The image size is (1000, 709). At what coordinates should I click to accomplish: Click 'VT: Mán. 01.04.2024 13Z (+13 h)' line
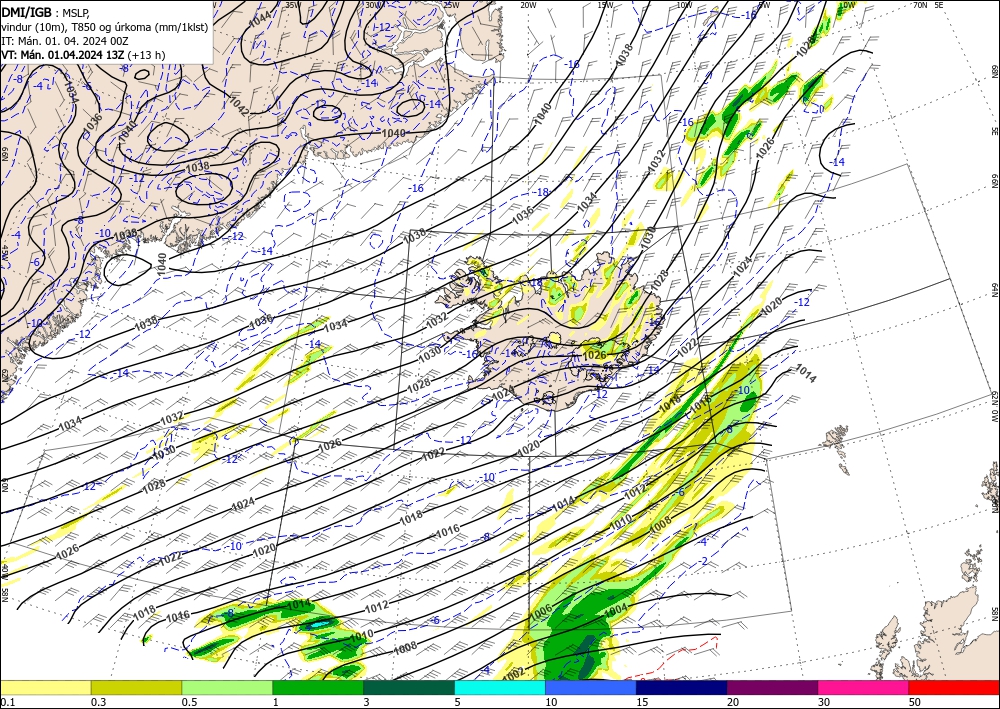click(83, 55)
